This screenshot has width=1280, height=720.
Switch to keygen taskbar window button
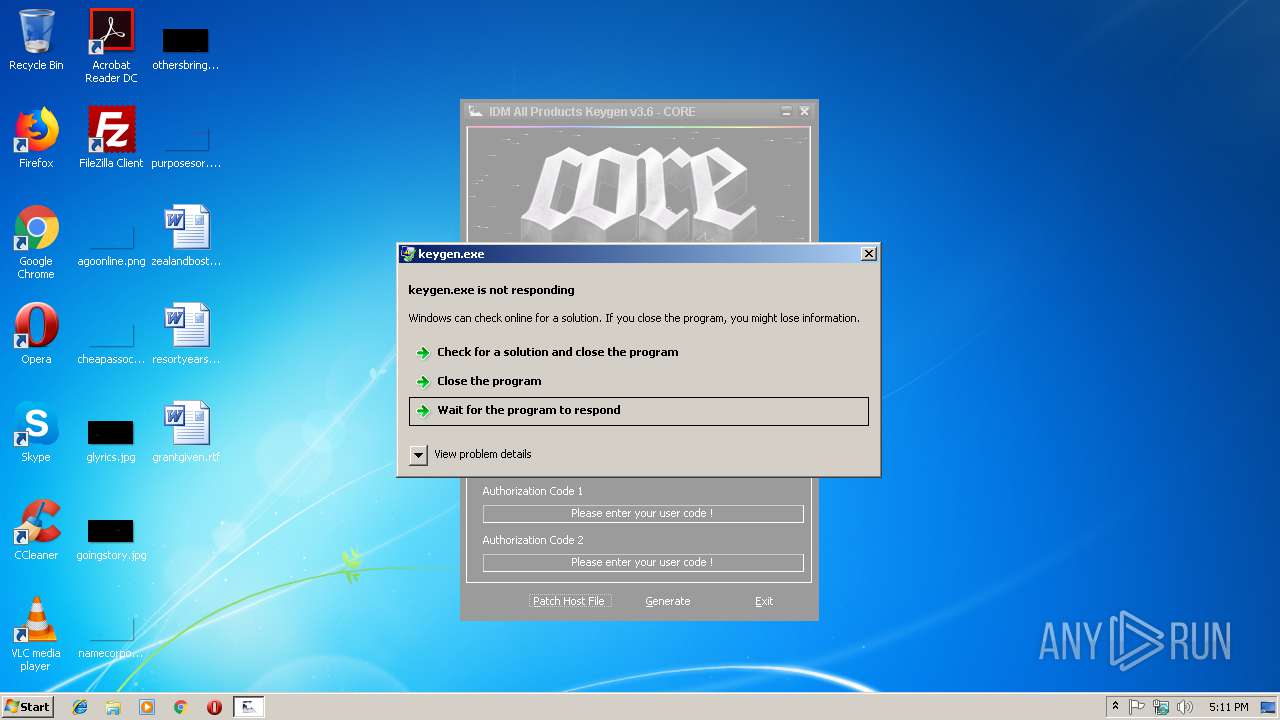coord(249,707)
